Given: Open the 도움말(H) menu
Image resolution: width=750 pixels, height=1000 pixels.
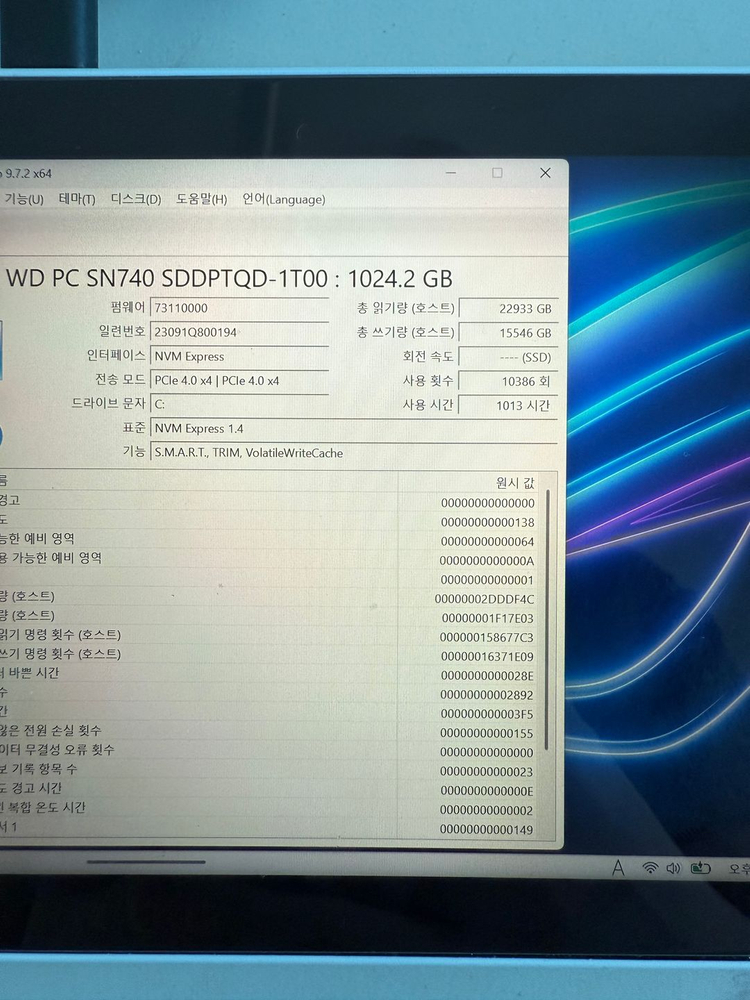Looking at the screenshot, I should (202, 199).
